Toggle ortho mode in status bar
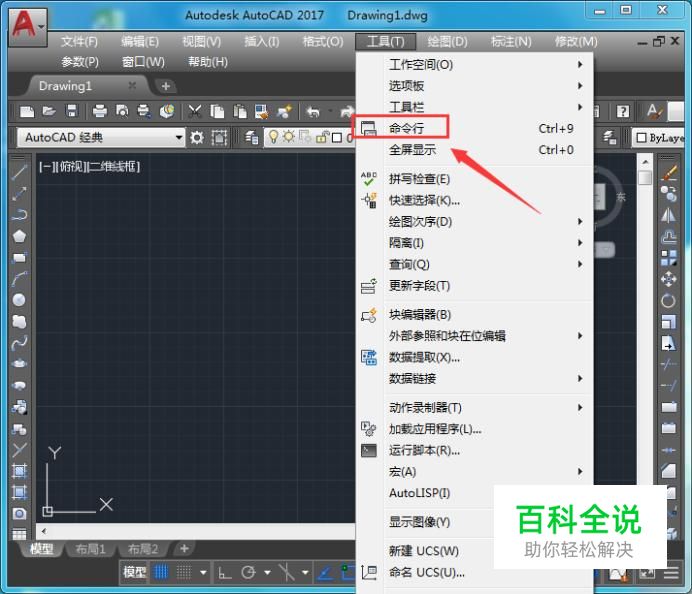Viewport: 692px width, 594px height. pyautogui.click(x=225, y=572)
